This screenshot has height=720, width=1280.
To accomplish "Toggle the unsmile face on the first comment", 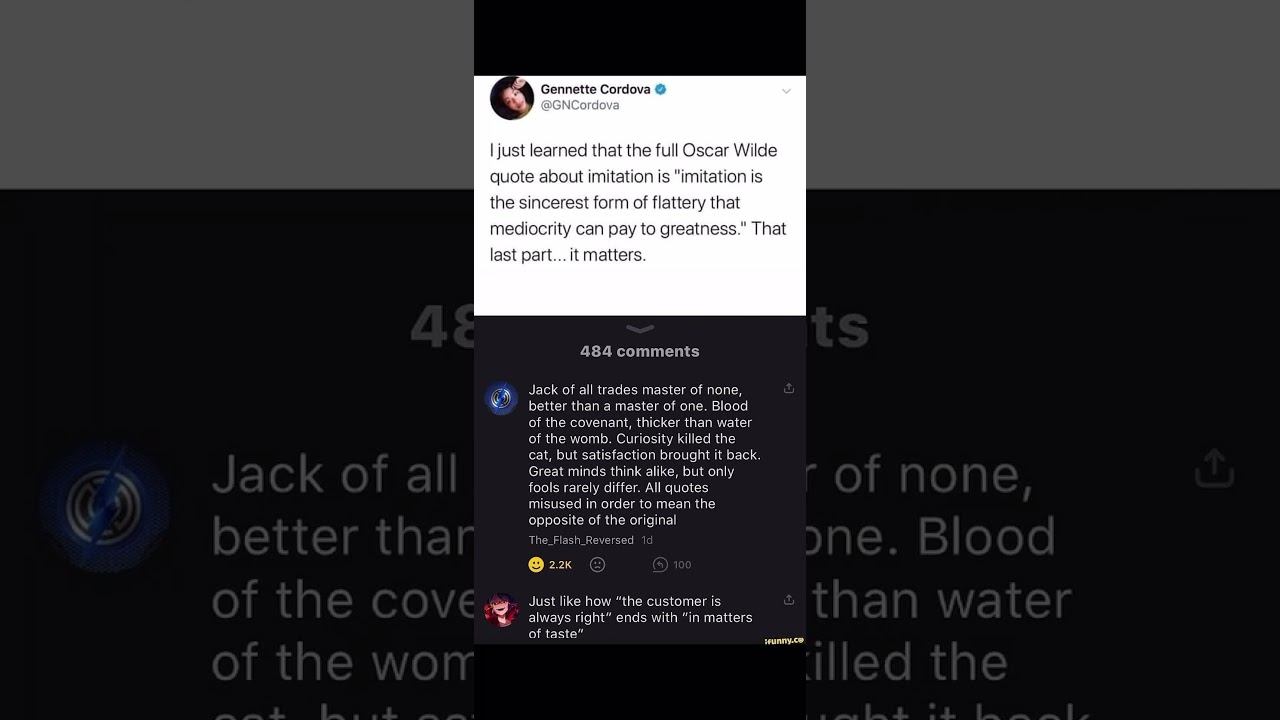I will [597, 565].
